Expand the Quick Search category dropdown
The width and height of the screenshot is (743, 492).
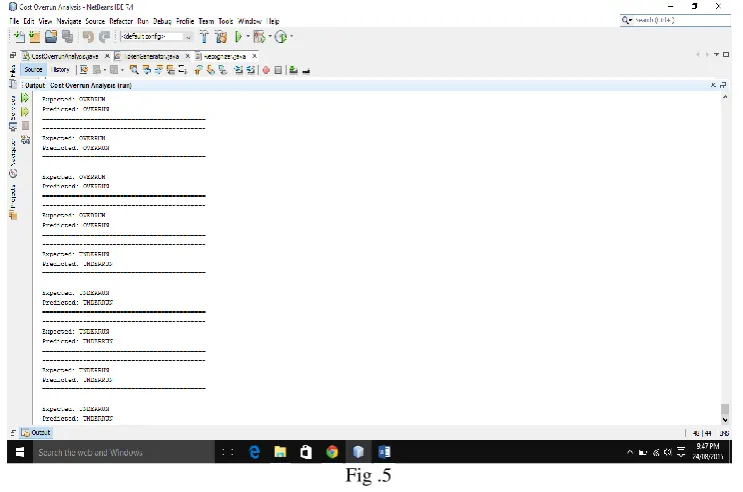click(627, 20)
